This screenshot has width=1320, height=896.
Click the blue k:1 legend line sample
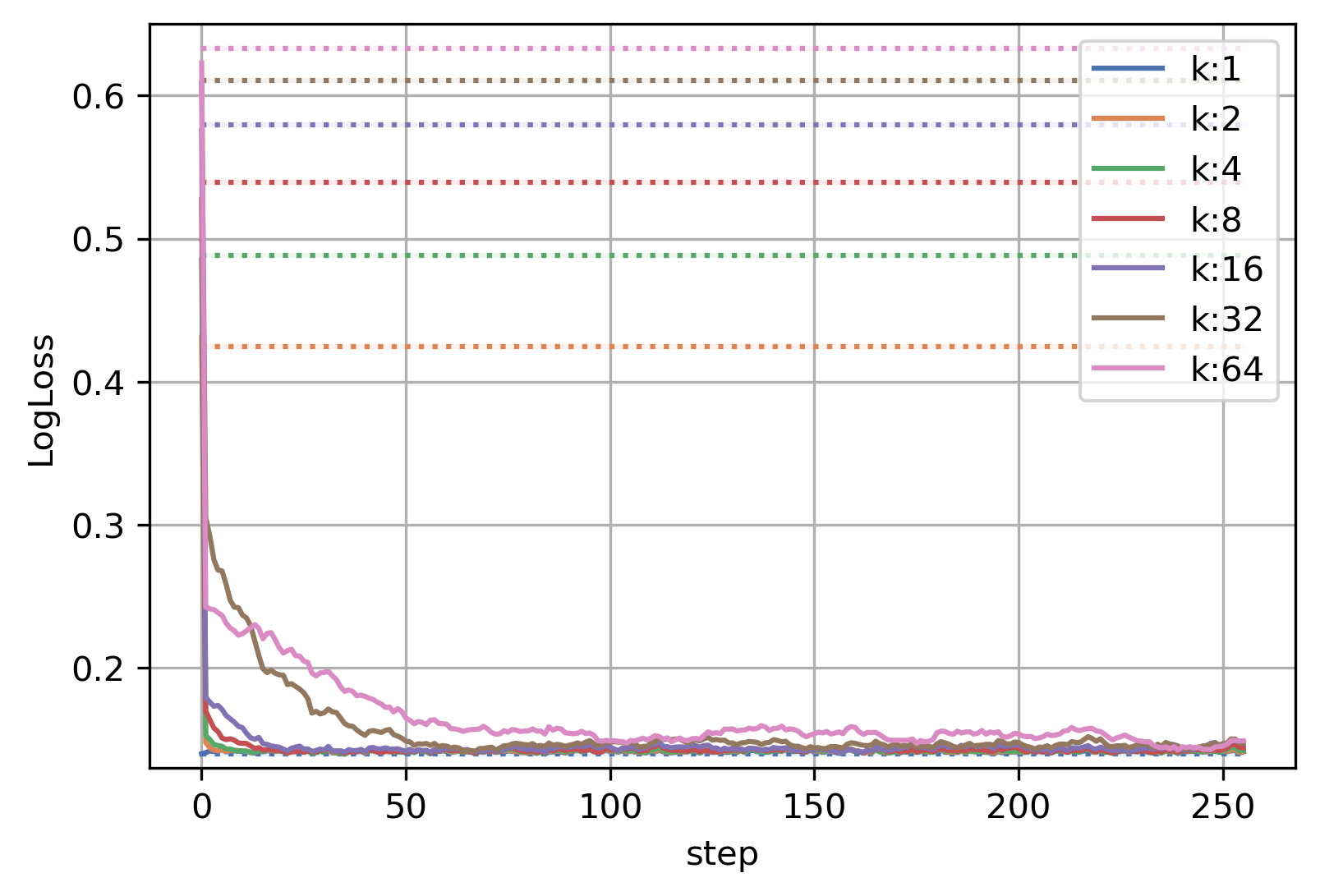pos(1129,68)
